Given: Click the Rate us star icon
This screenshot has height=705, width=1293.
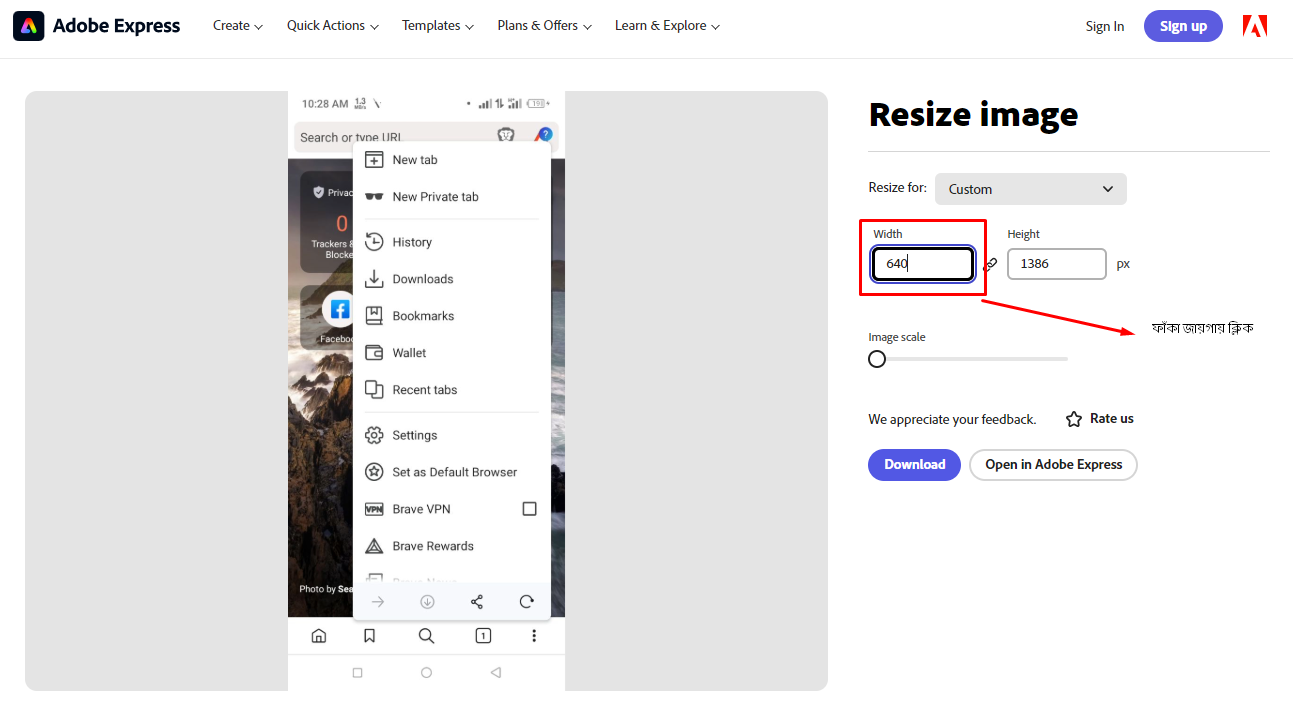Looking at the screenshot, I should tap(1074, 419).
